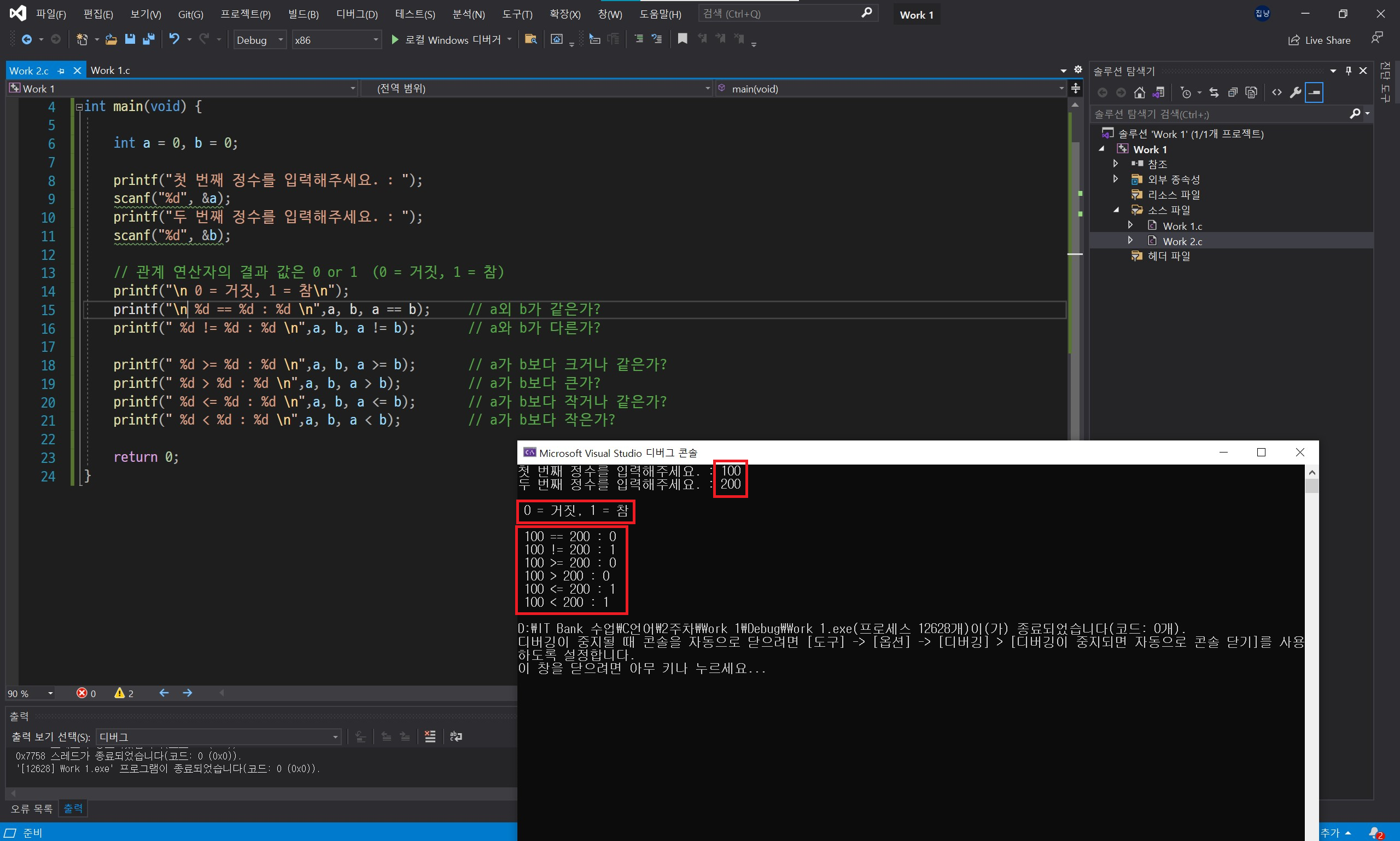
Task: Expand the Work 1.c tree node
Action: pyautogui.click(x=1130, y=225)
